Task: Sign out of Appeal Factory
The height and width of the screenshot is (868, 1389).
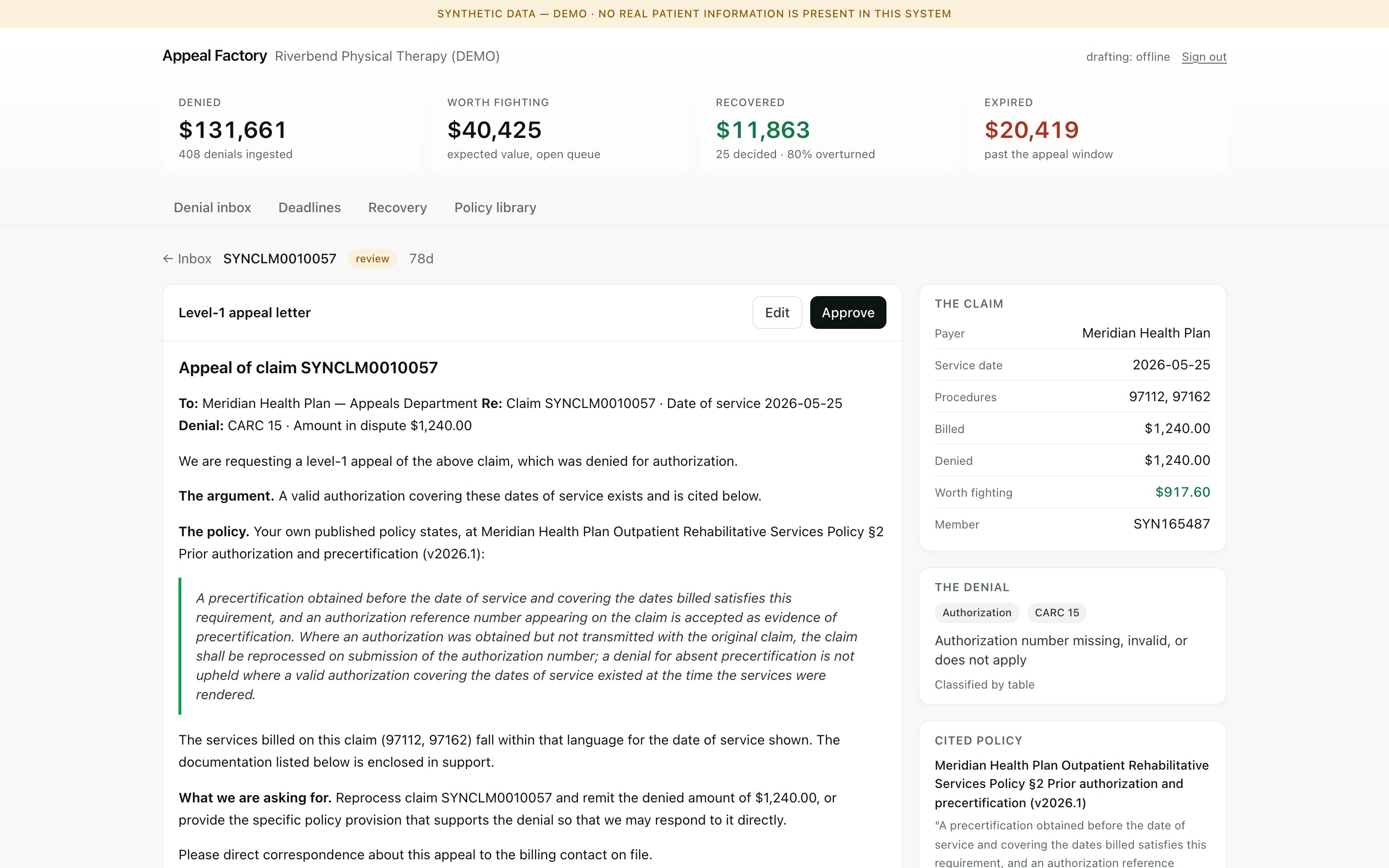Action: (x=1204, y=57)
